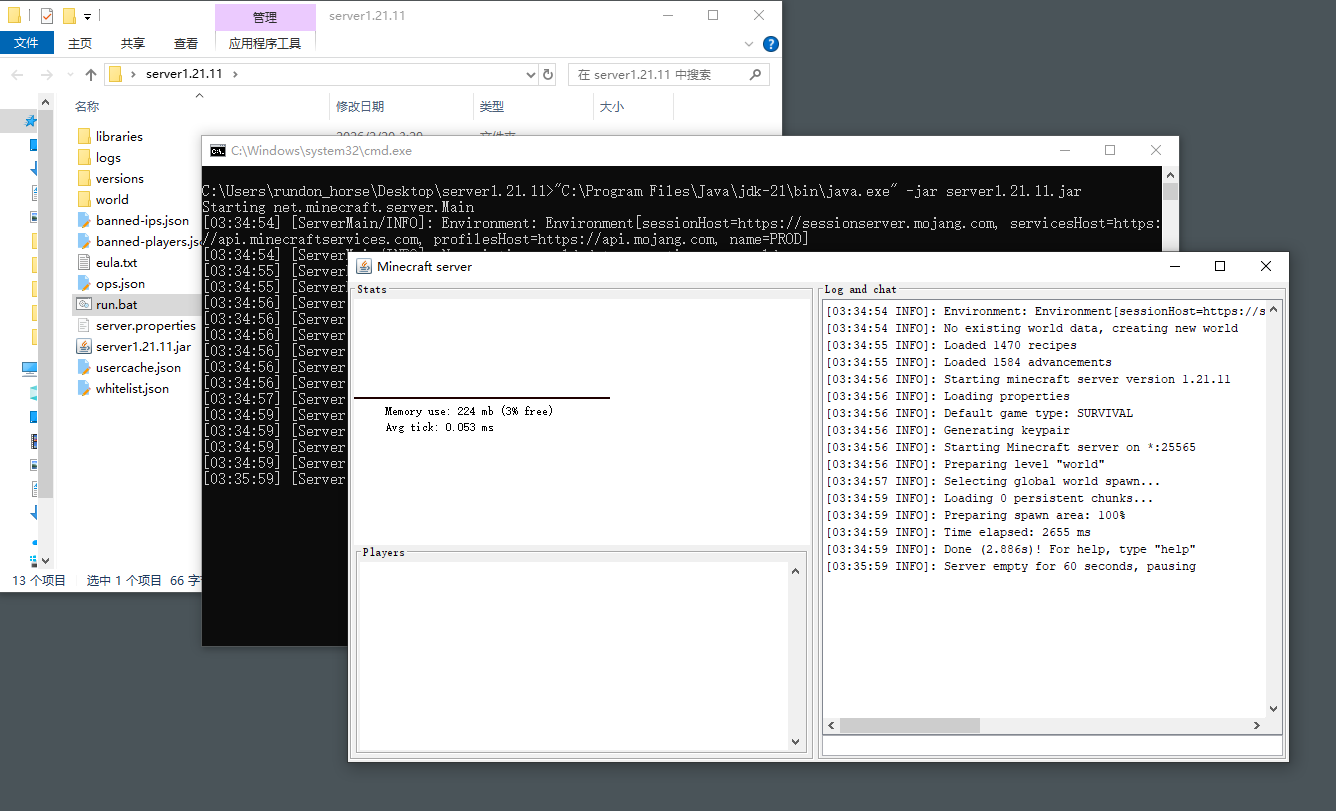Viewport: 1336px width, 811px height.
Task: Go up one folder with the arrow
Action: pyautogui.click(x=91, y=75)
